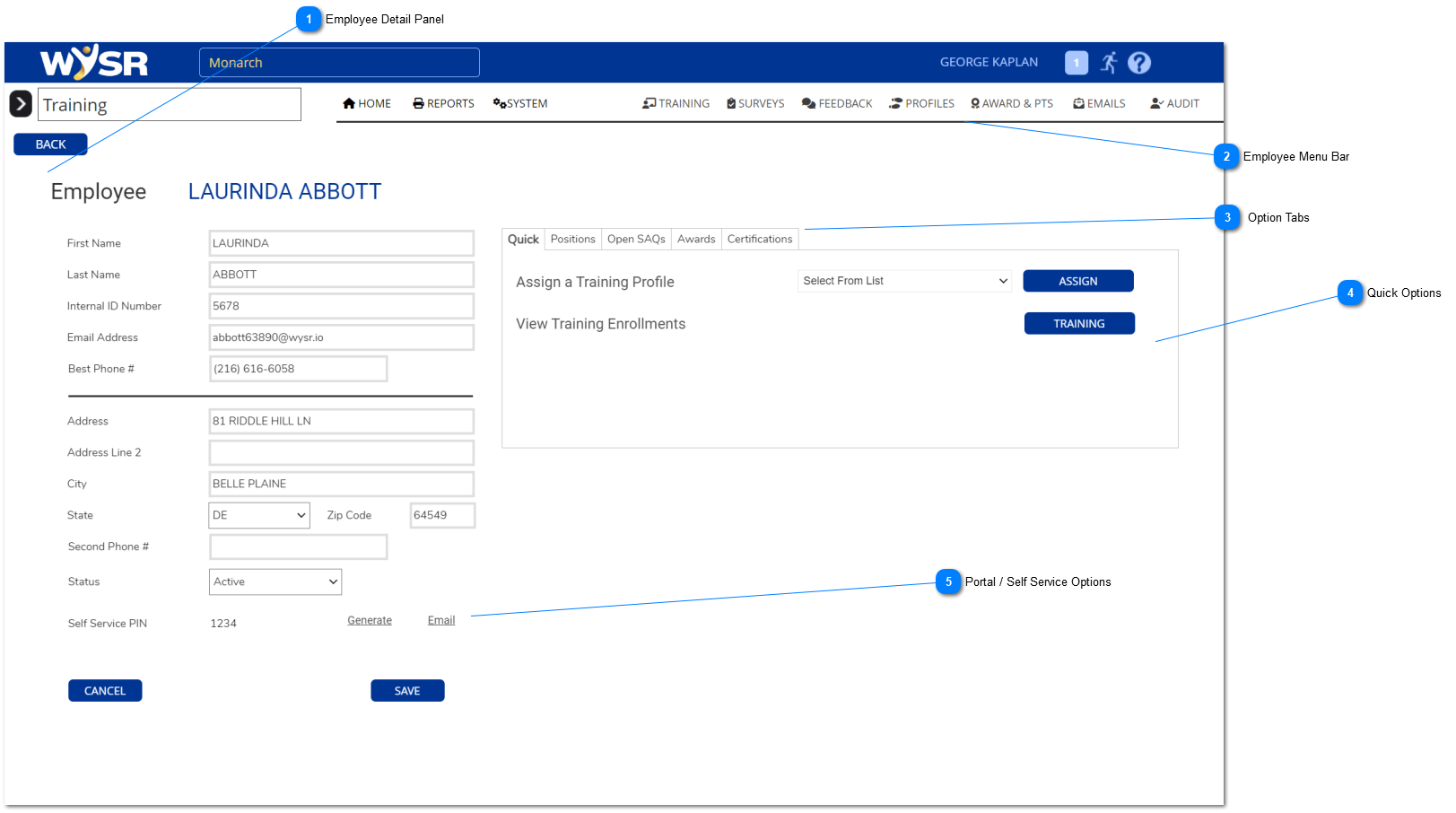Switch to the Certifications tab
Viewport: 1456px width, 813px height.
pyautogui.click(x=759, y=239)
